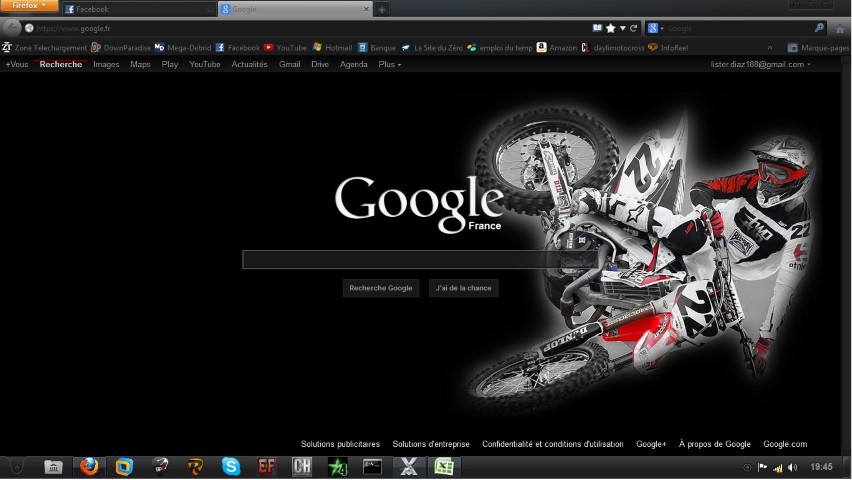Viewport: 852px width, 480px height.
Task: Open Solutions publicitaires footer link
Action: point(340,444)
